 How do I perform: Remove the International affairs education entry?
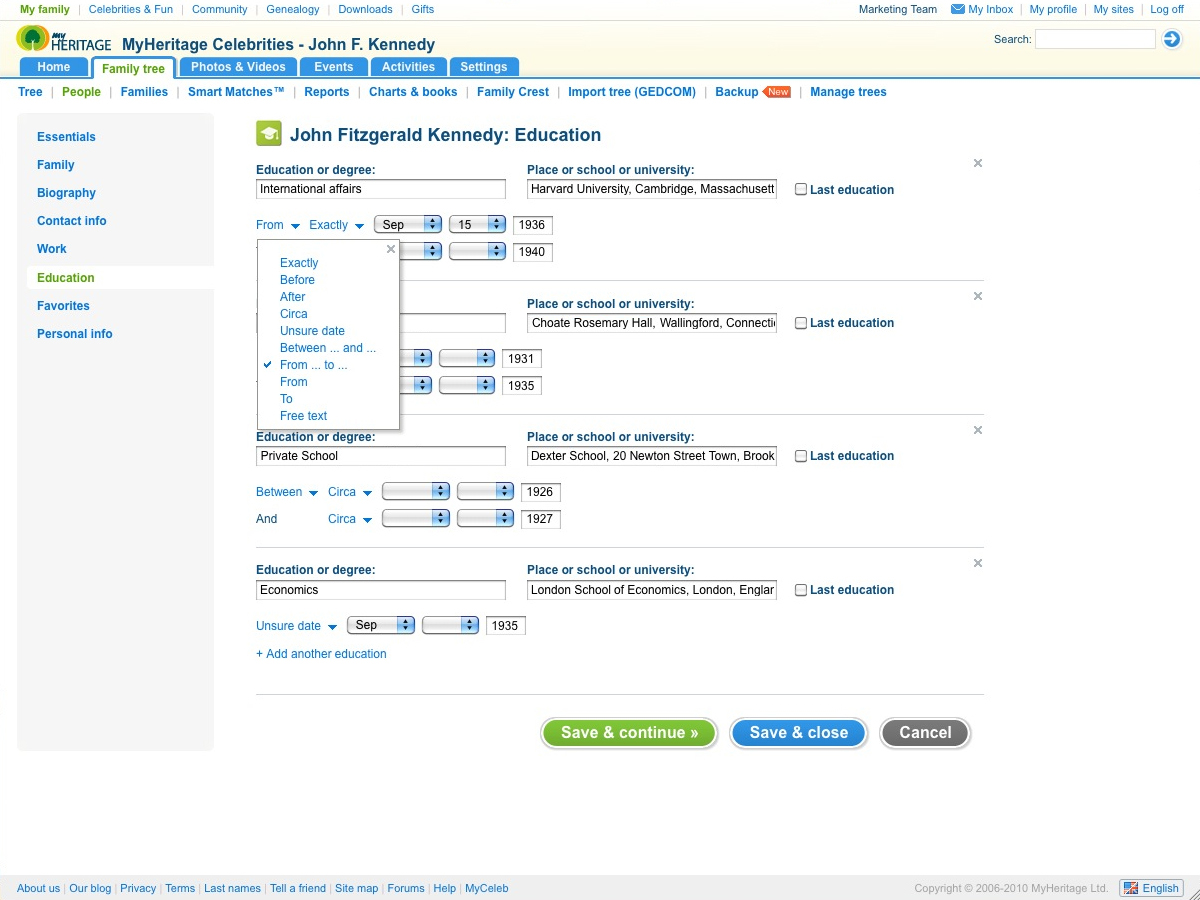pyautogui.click(x=978, y=163)
